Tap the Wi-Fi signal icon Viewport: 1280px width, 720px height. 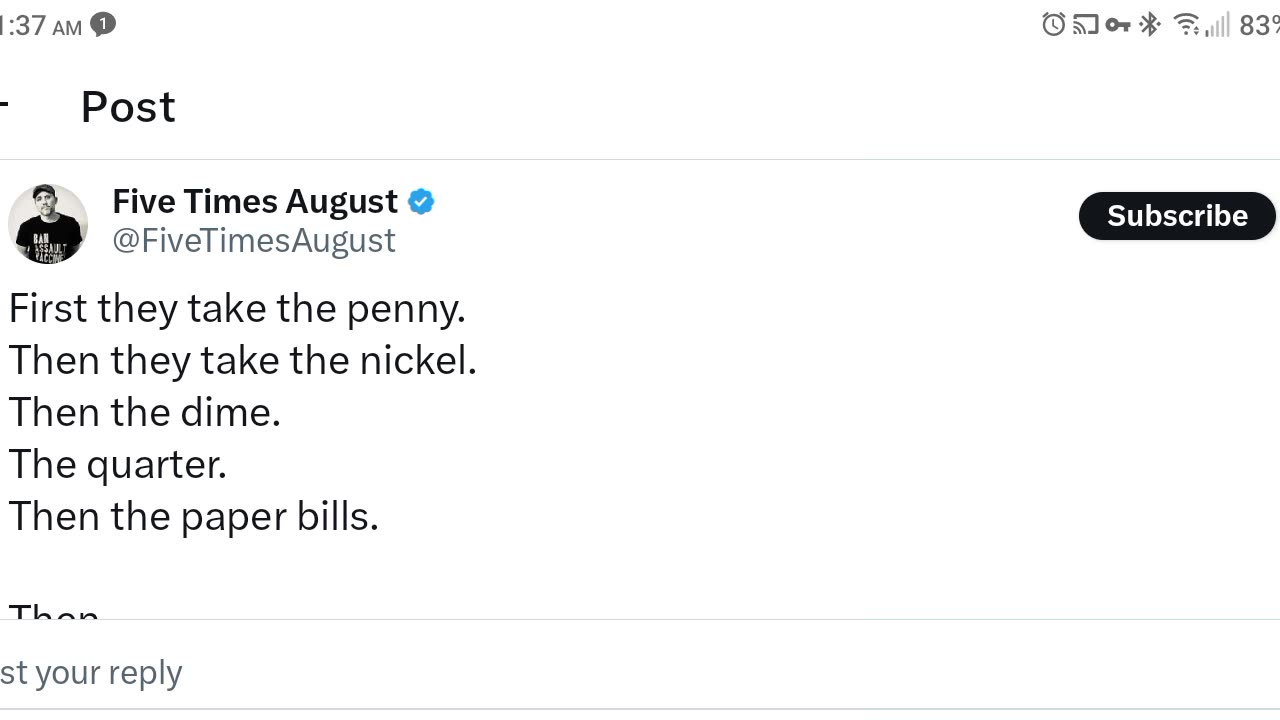[1186, 24]
